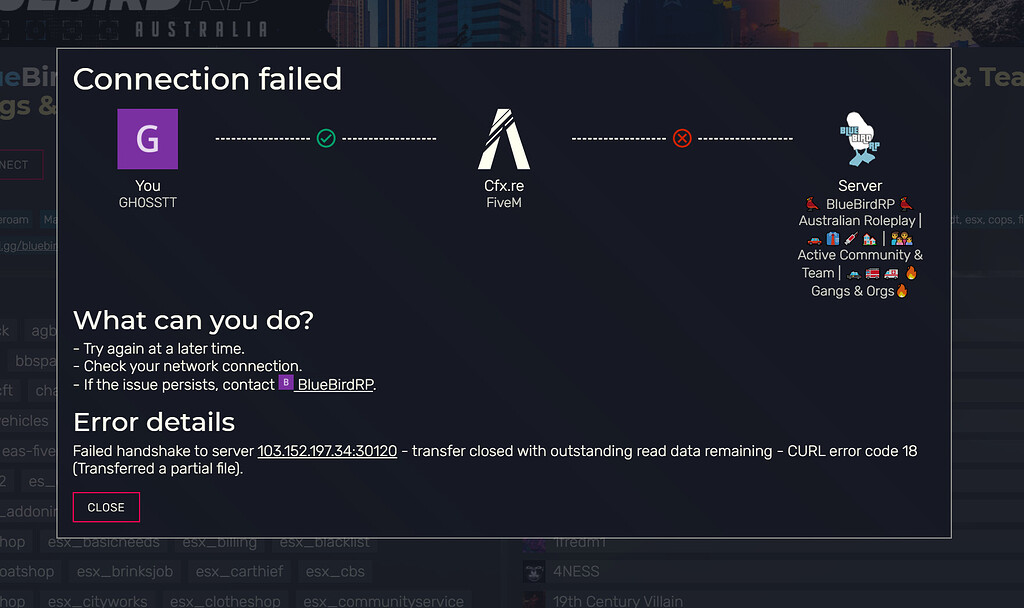Viewport: 1024px width, 608px height.
Task: Click the red X failed connection indicator
Action: 682,138
